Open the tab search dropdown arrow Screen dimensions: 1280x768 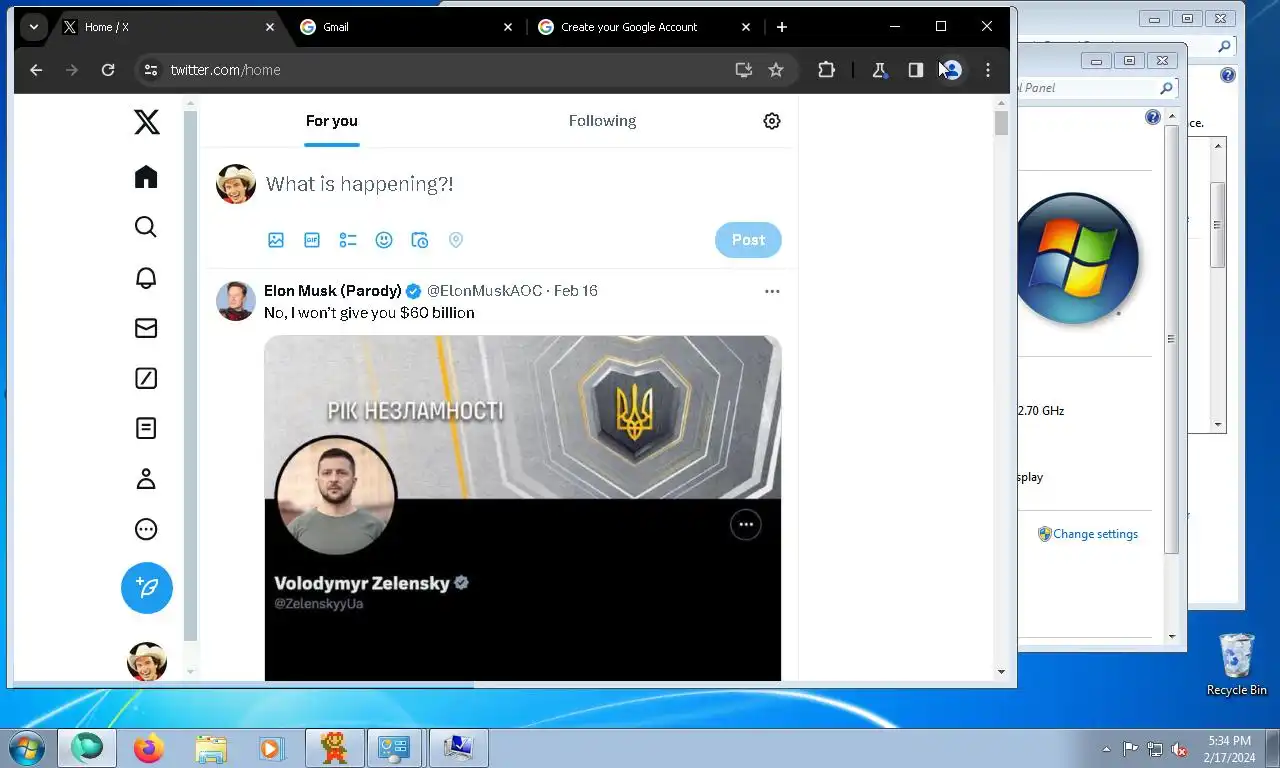34,27
